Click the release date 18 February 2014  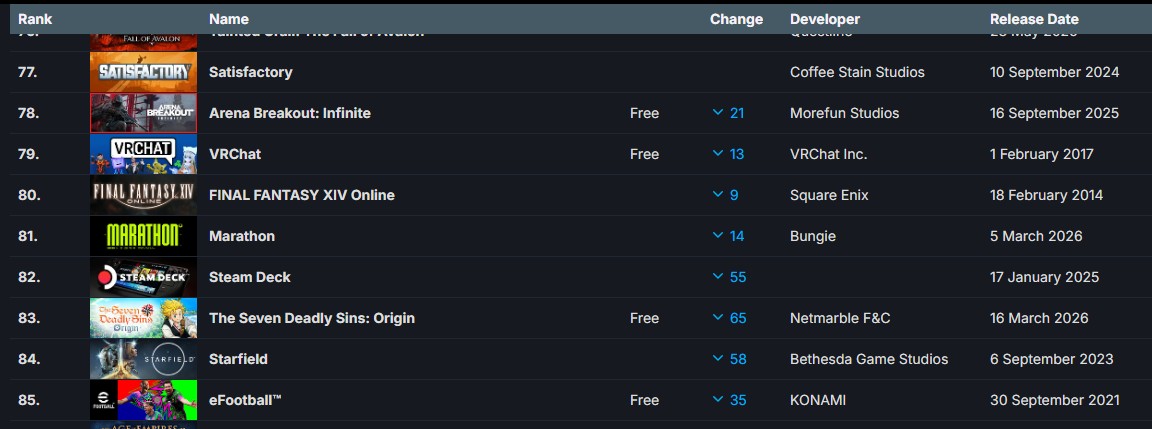[1046, 195]
